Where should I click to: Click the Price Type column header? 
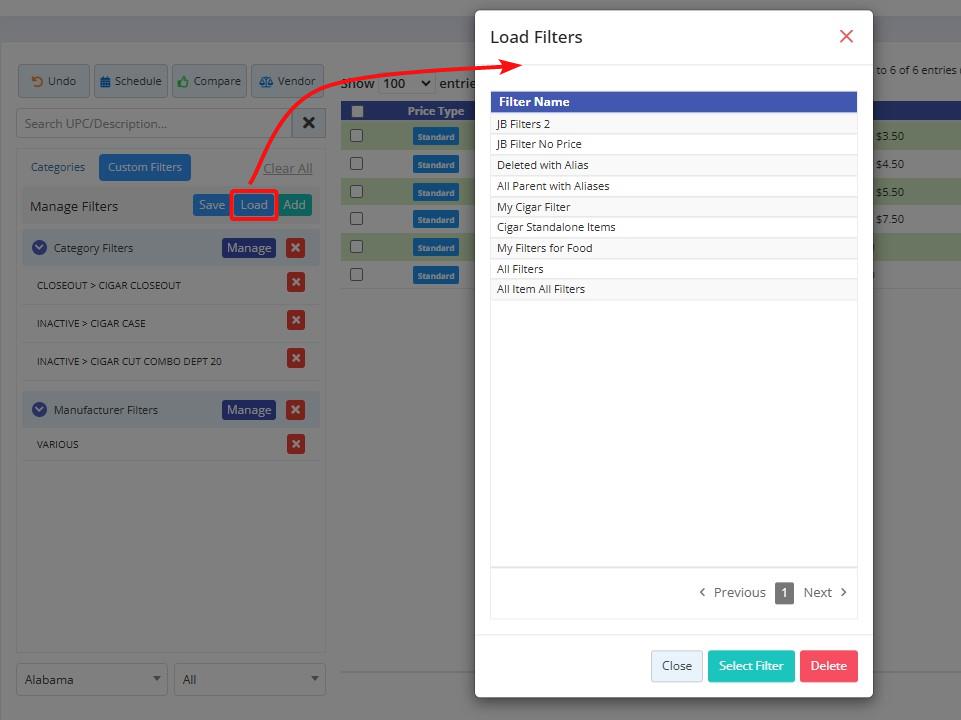pyautogui.click(x=435, y=111)
